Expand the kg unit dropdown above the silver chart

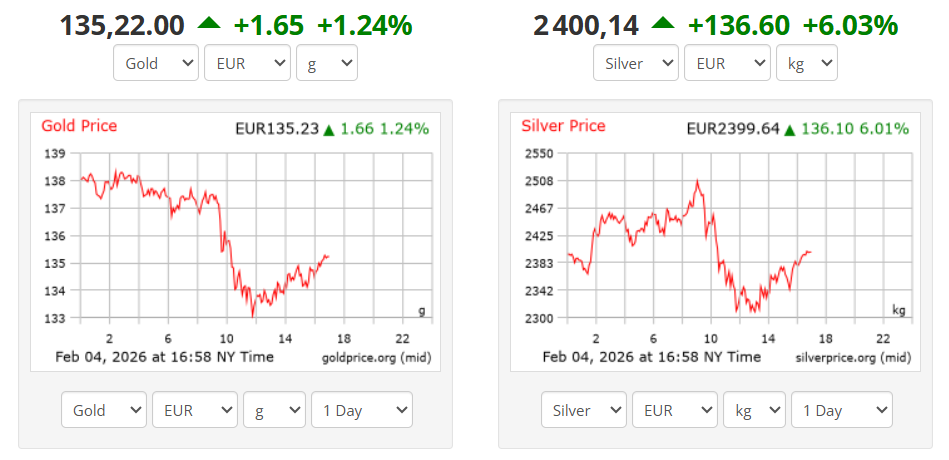click(x=807, y=63)
